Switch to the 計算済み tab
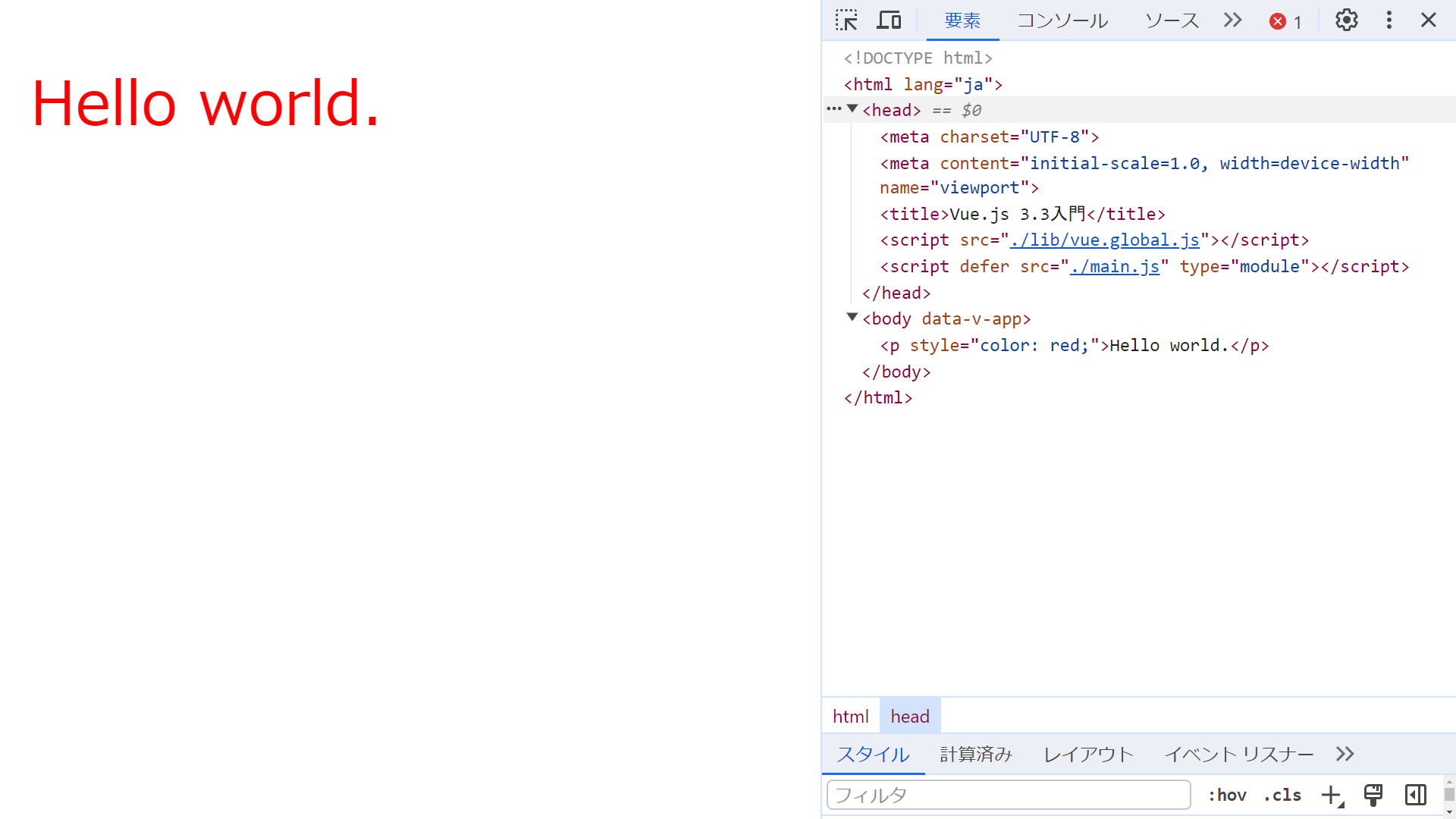The width and height of the screenshot is (1456, 819). click(976, 754)
